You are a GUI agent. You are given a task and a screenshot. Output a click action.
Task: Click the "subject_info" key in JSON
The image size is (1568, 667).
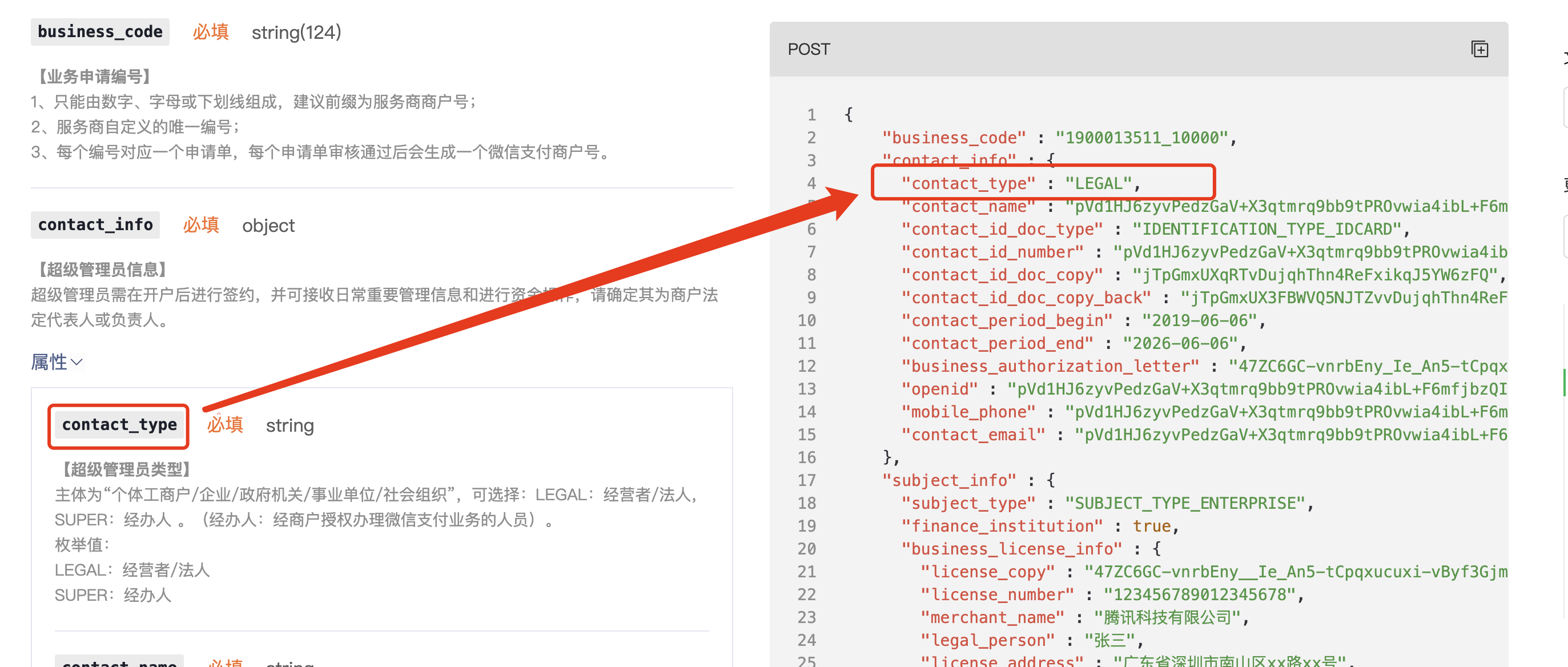click(x=948, y=480)
